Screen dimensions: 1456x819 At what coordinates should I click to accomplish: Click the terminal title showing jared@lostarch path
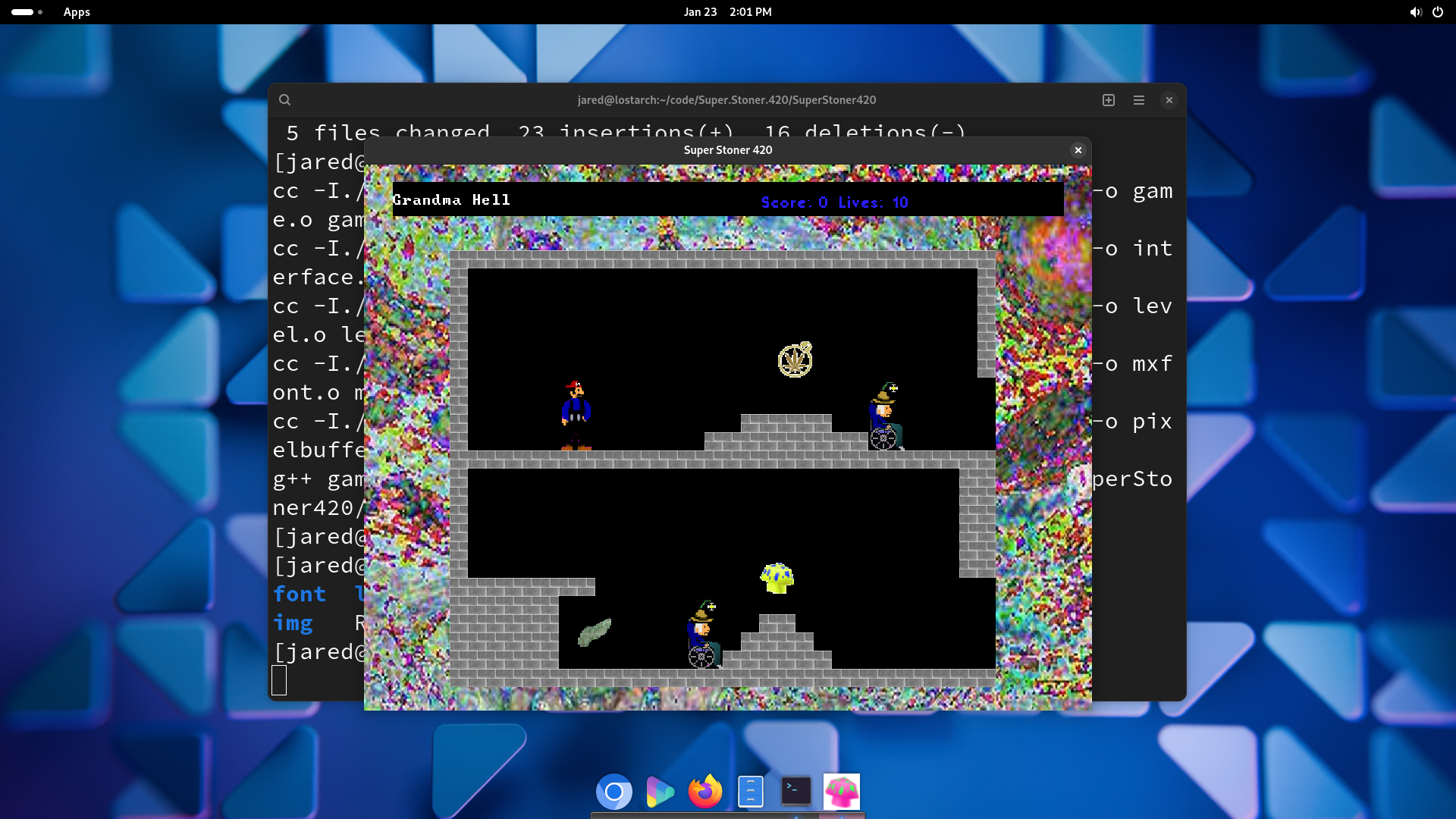click(x=726, y=100)
